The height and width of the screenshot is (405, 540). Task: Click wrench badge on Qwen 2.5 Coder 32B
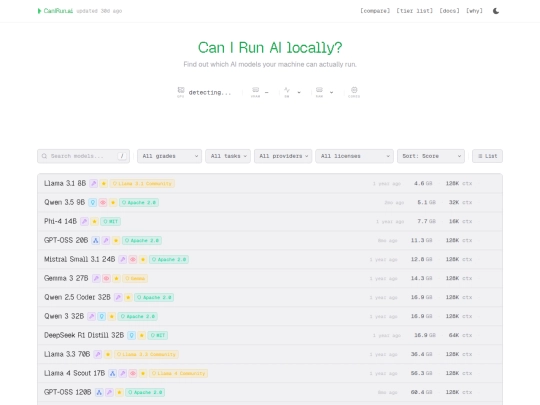coord(118,297)
